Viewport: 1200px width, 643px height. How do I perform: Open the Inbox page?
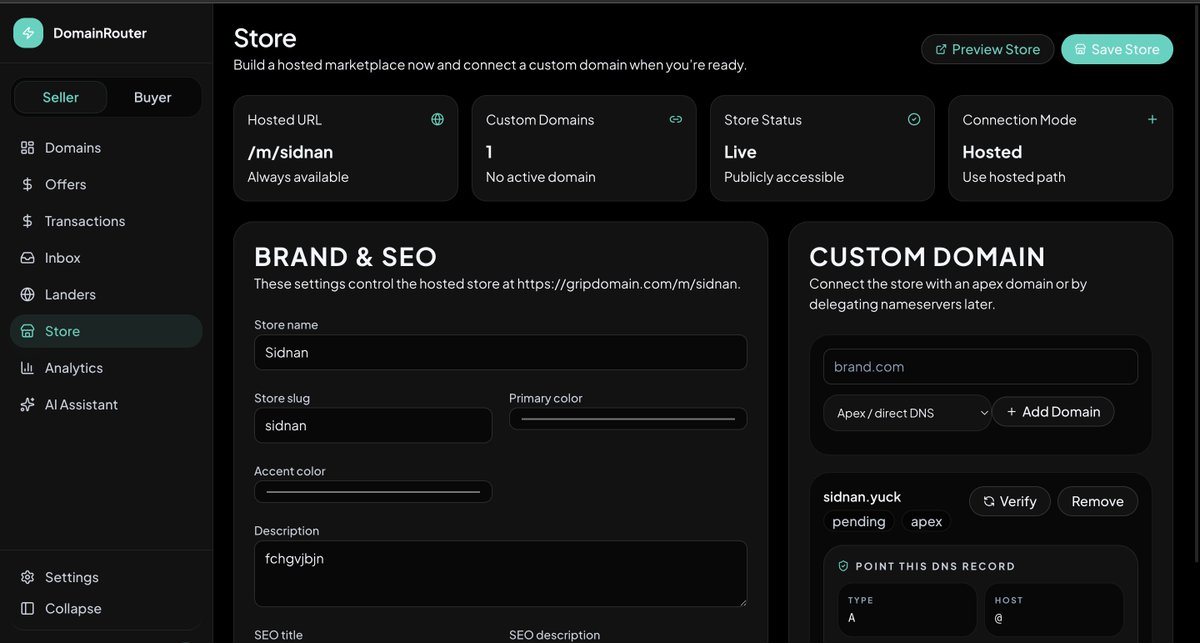click(106, 258)
